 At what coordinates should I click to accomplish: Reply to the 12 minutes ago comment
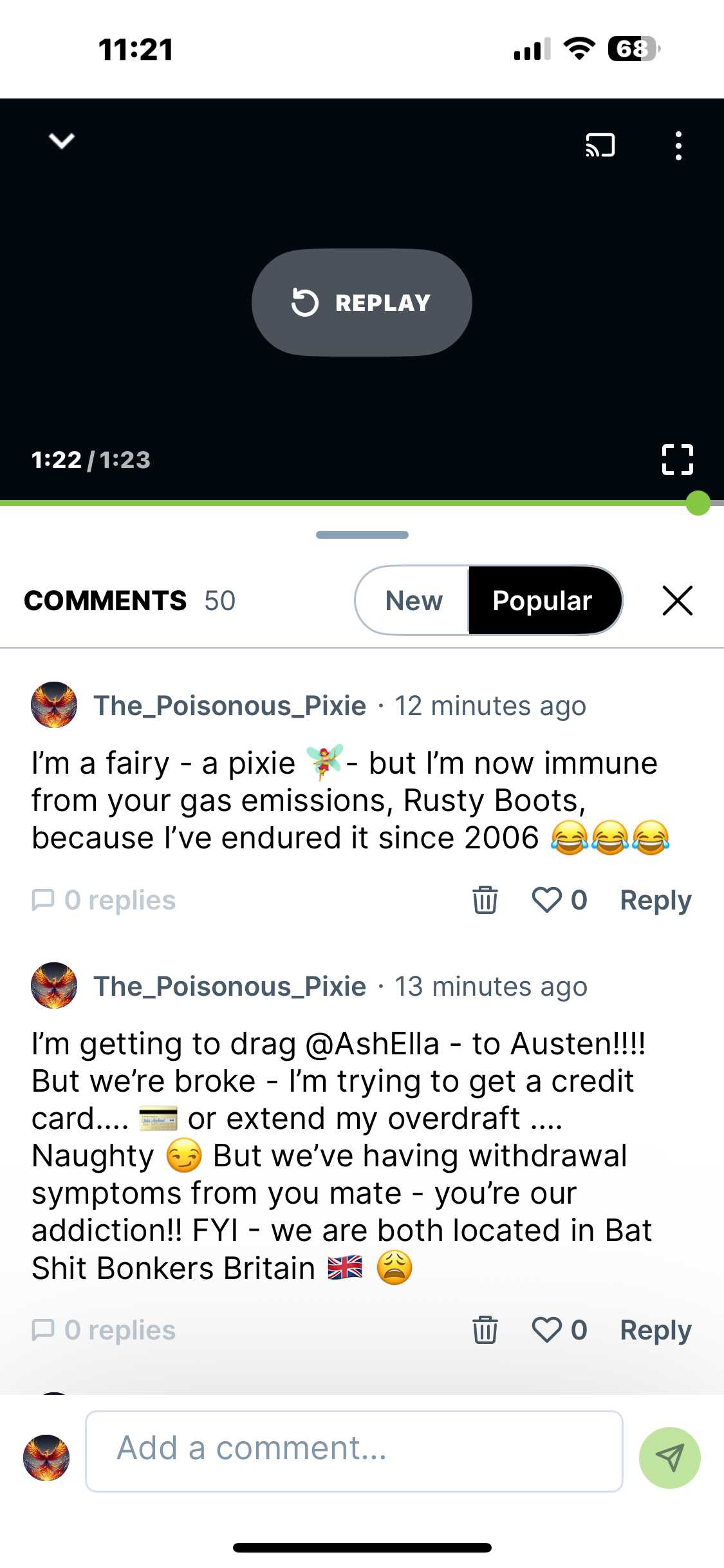click(x=655, y=900)
